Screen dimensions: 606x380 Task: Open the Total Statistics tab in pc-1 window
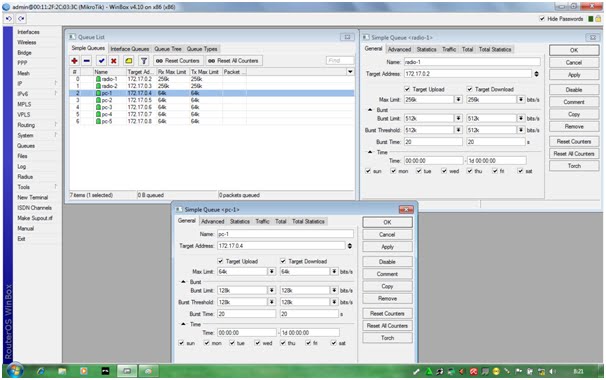pyautogui.click(x=308, y=222)
